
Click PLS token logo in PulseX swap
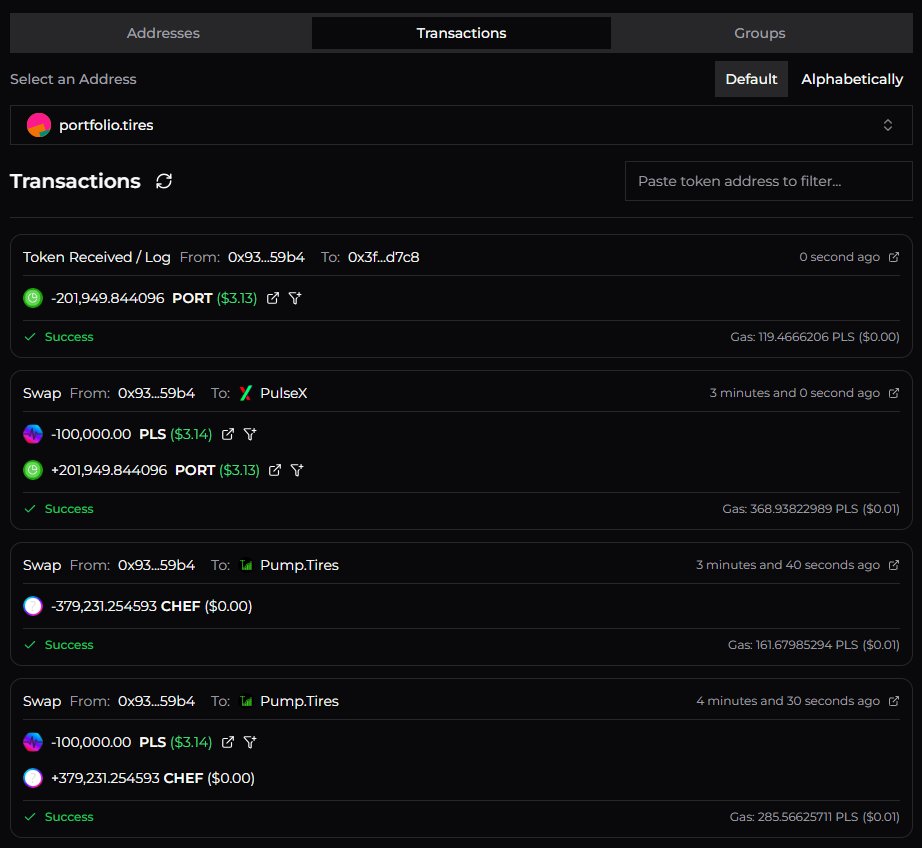click(x=33, y=434)
